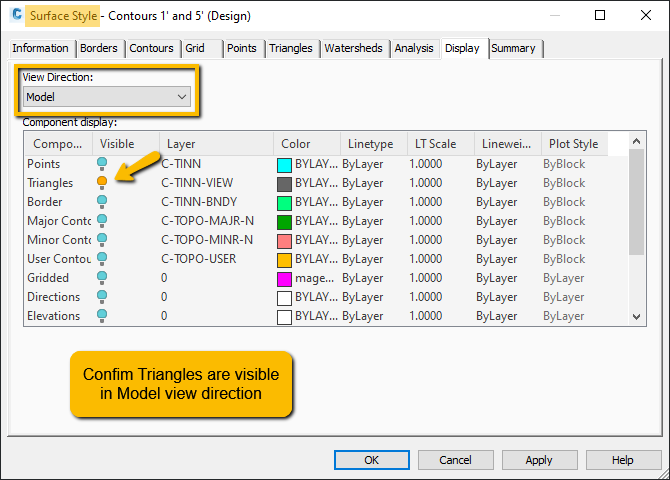Toggle Border visibility lightbulb
The image size is (670, 480).
click(102, 202)
